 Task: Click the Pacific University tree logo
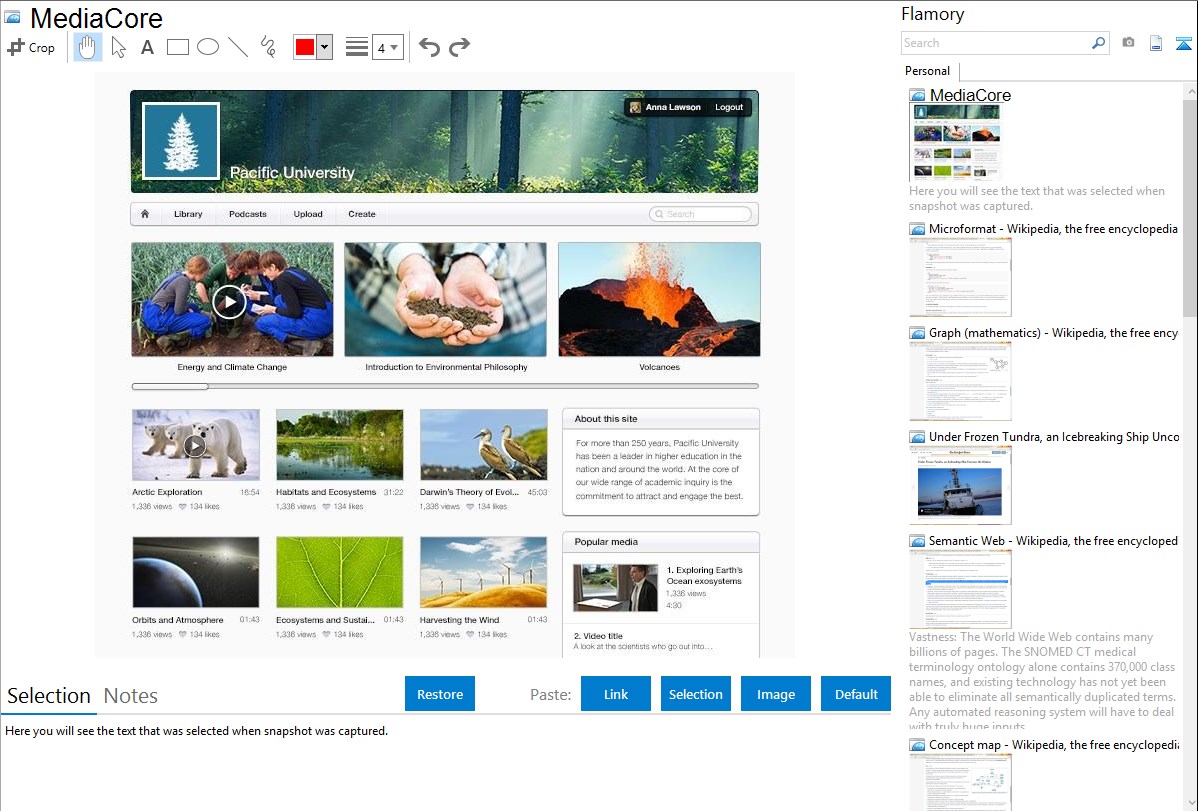click(181, 141)
